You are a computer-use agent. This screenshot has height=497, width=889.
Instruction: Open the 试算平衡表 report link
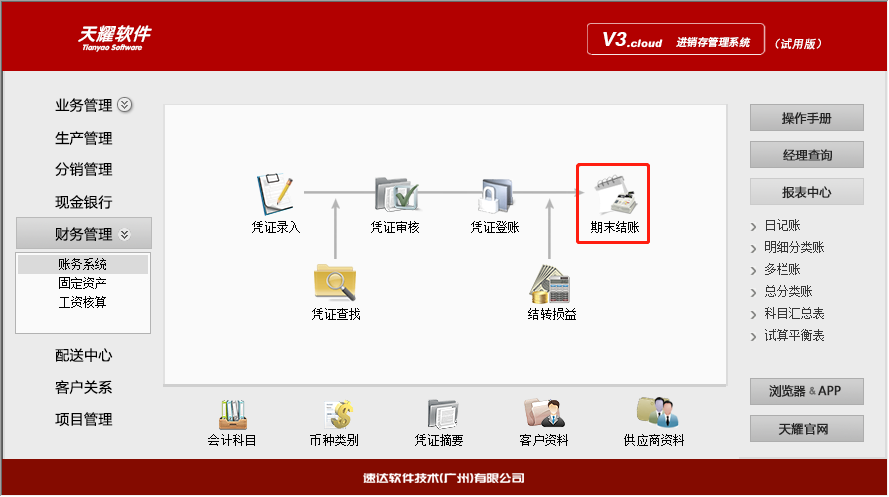(794, 335)
